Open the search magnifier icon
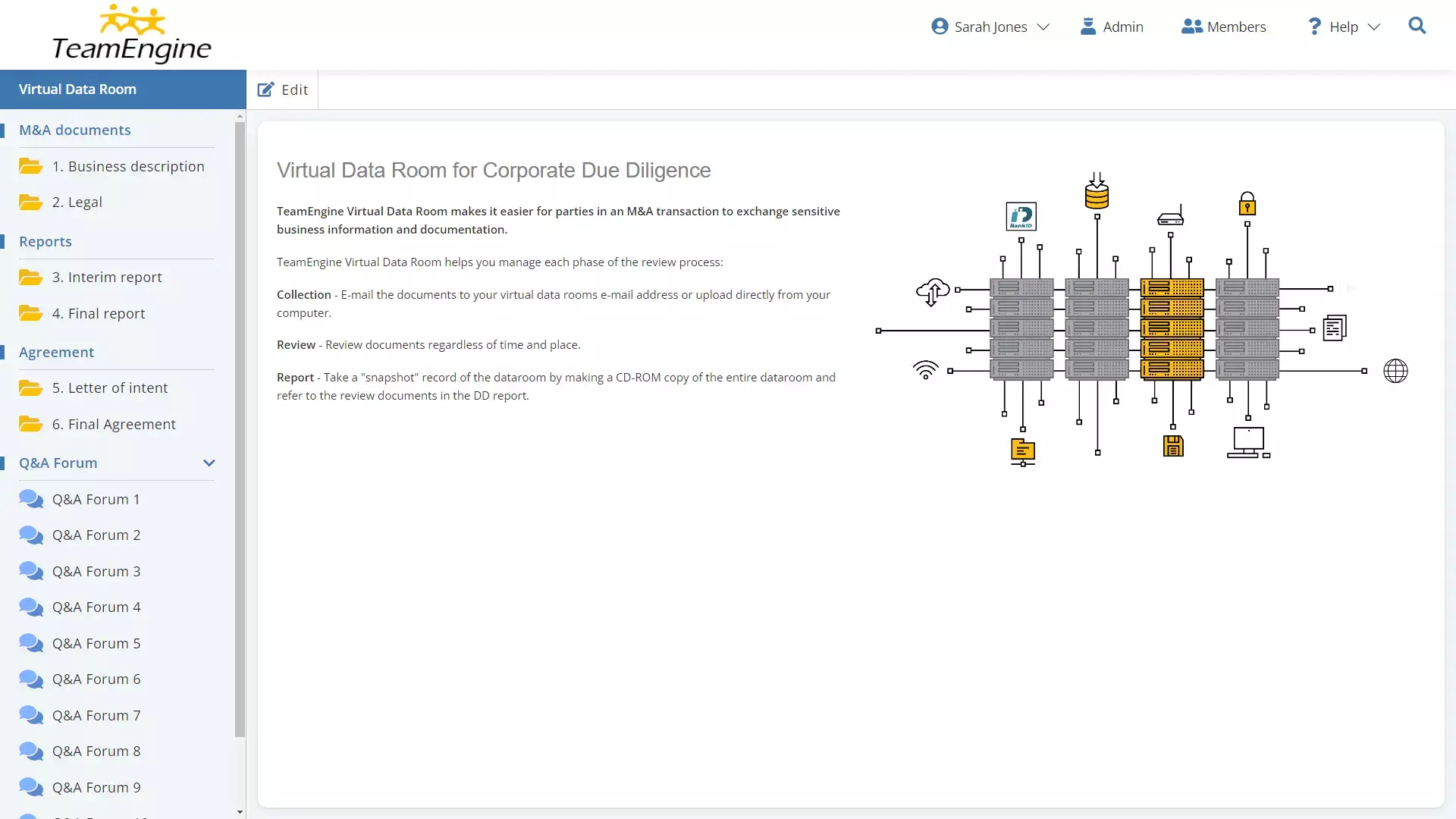This screenshot has width=1456, height=819. click(1417, 26)
